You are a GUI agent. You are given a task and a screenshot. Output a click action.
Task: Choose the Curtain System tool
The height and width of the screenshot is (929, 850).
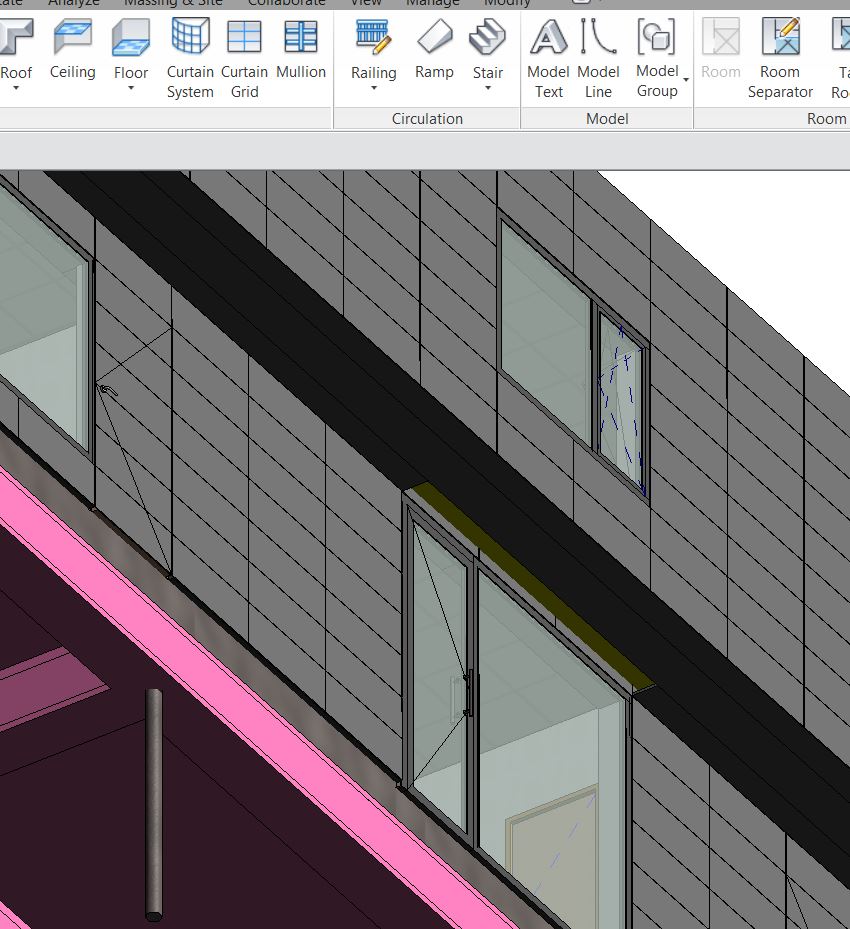[x=190, y=58]
